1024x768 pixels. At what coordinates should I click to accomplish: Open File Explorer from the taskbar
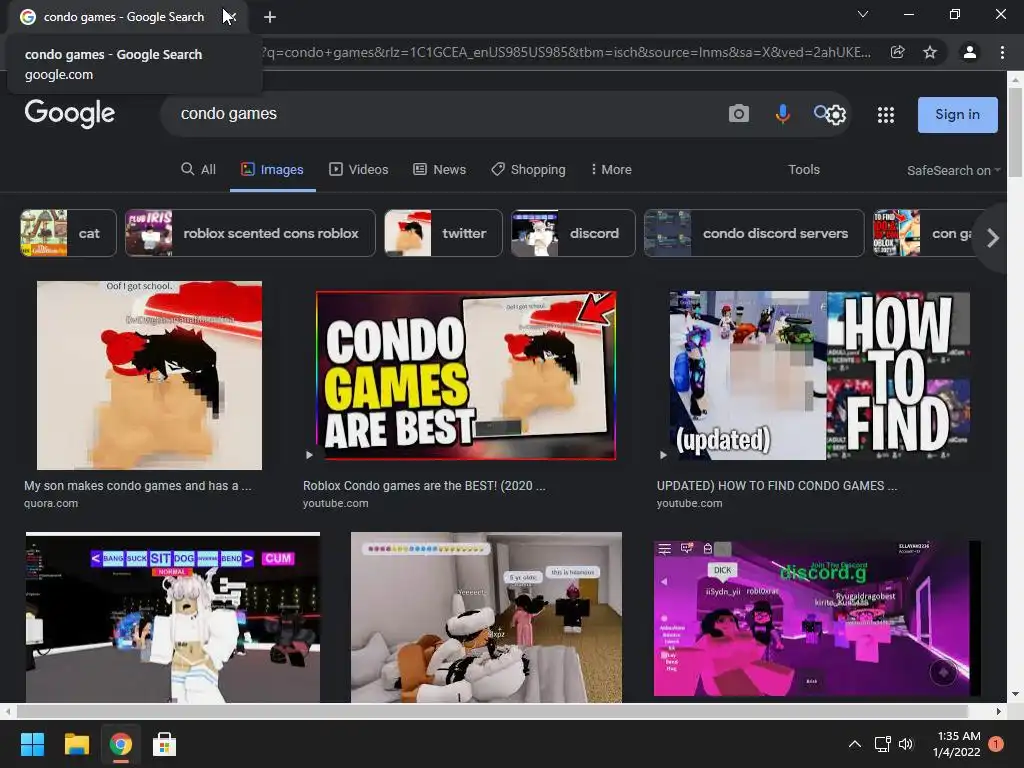(x=76, y=744)
